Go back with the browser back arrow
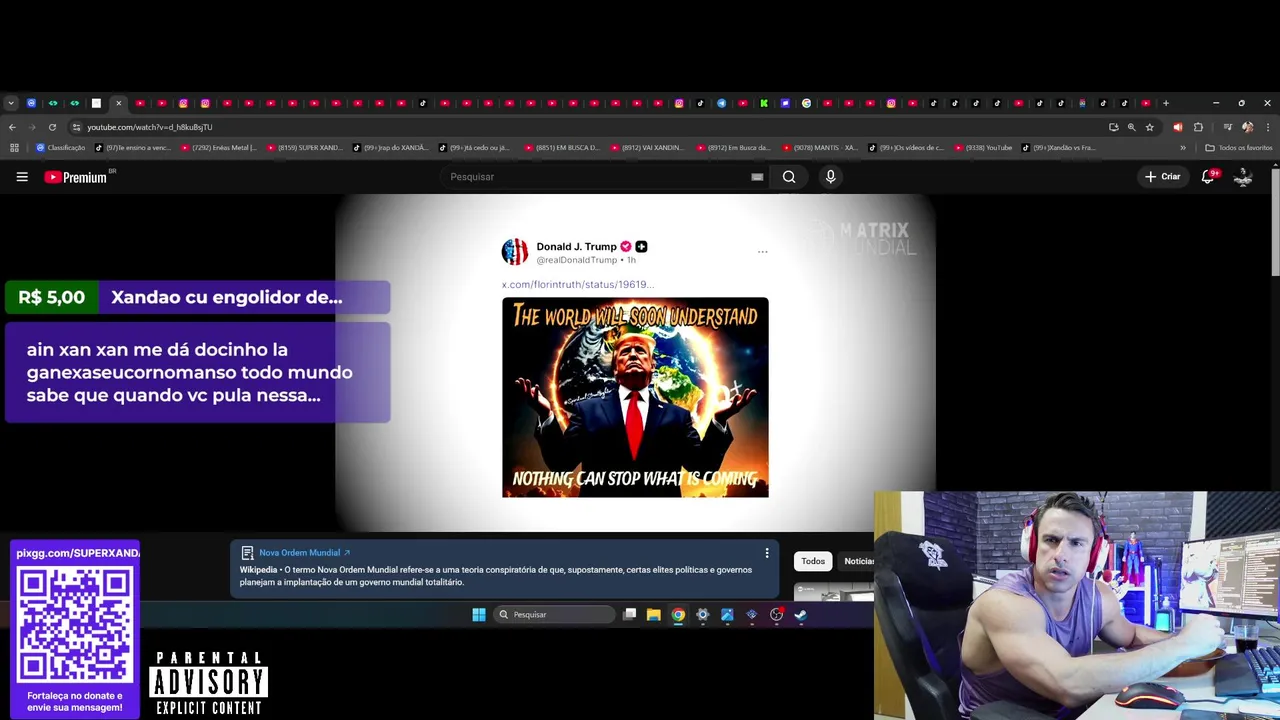The image size is (1280, 720). (x=12, y=127)
